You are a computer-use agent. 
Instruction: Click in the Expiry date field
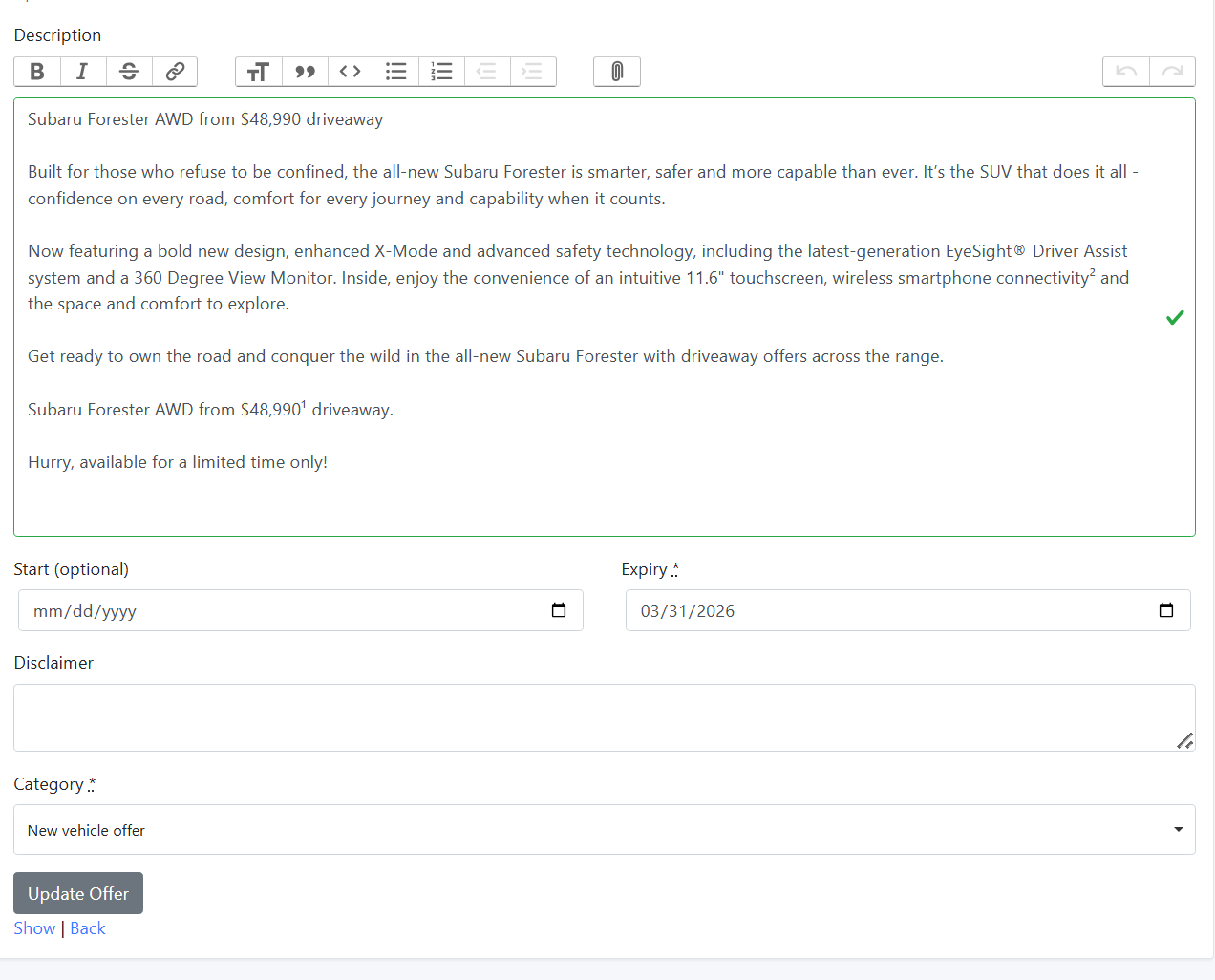click(908, 610)
